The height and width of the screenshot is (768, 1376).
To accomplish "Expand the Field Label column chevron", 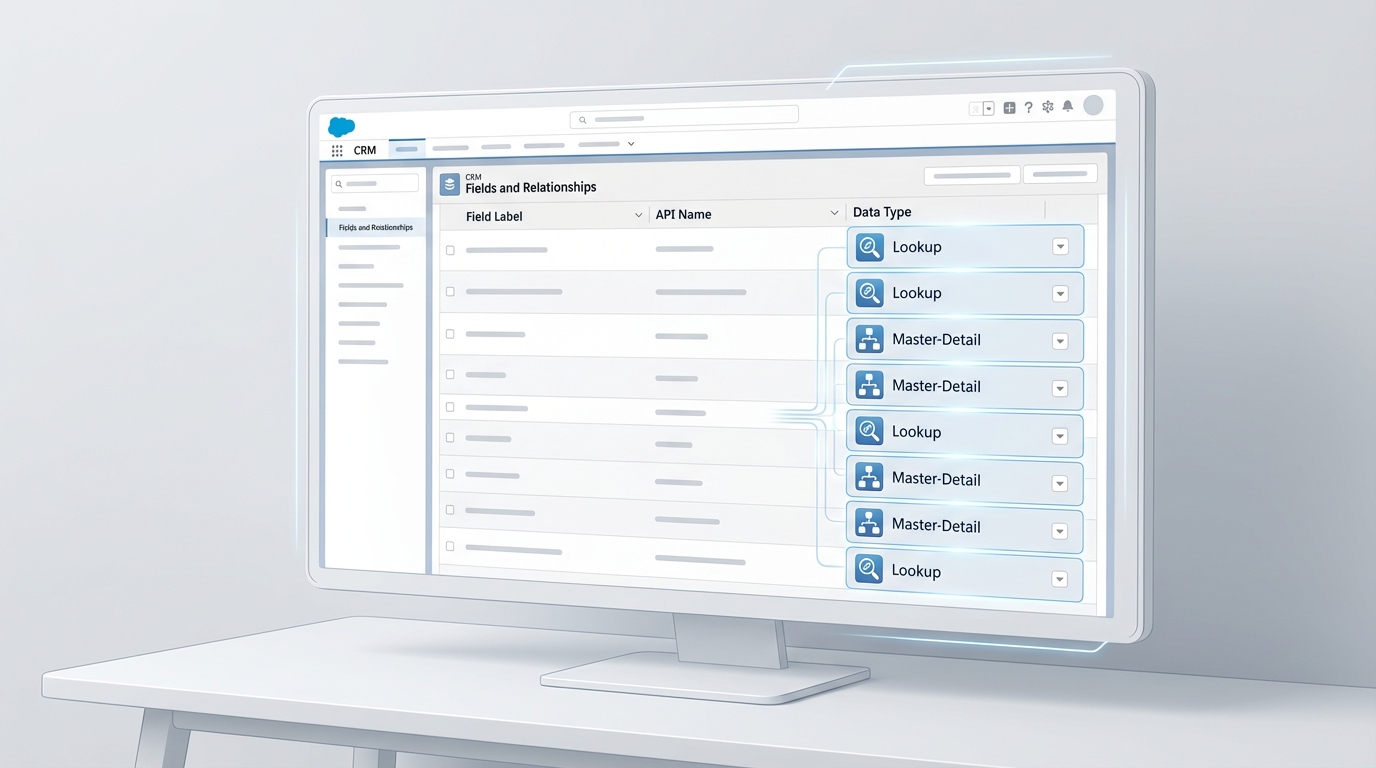I will pos(639,214).
